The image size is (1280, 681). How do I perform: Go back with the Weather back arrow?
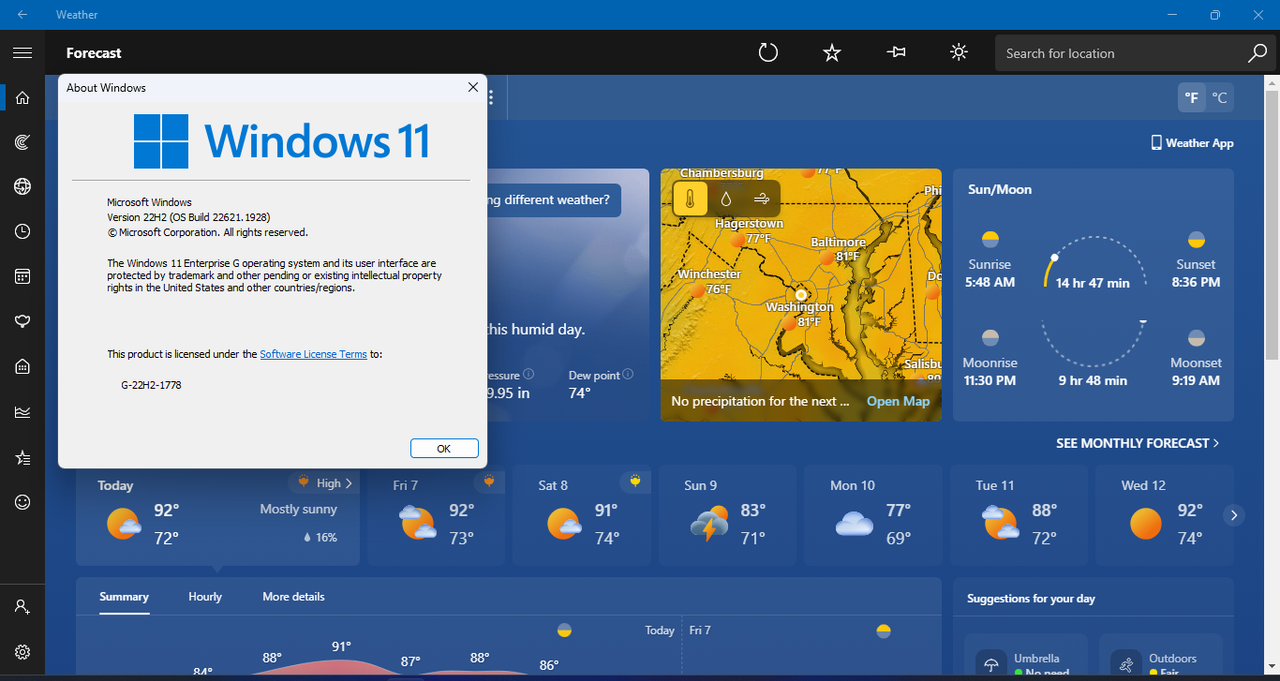pyautogui.click(x=22, y=15)
